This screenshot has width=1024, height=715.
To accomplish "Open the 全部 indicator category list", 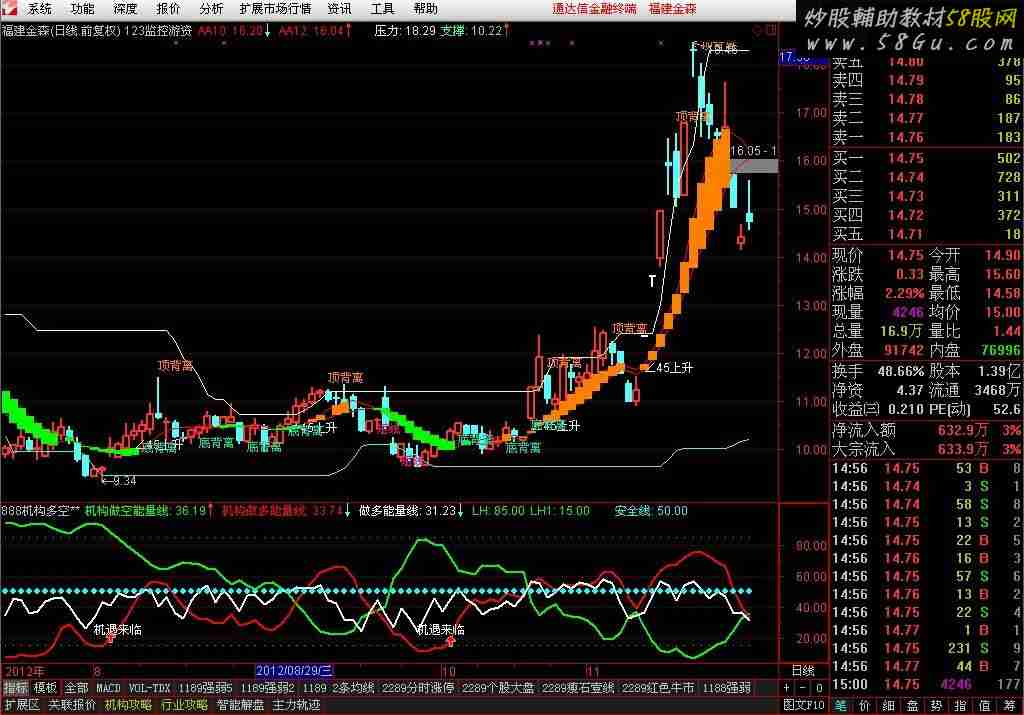I will coord(76,688).
